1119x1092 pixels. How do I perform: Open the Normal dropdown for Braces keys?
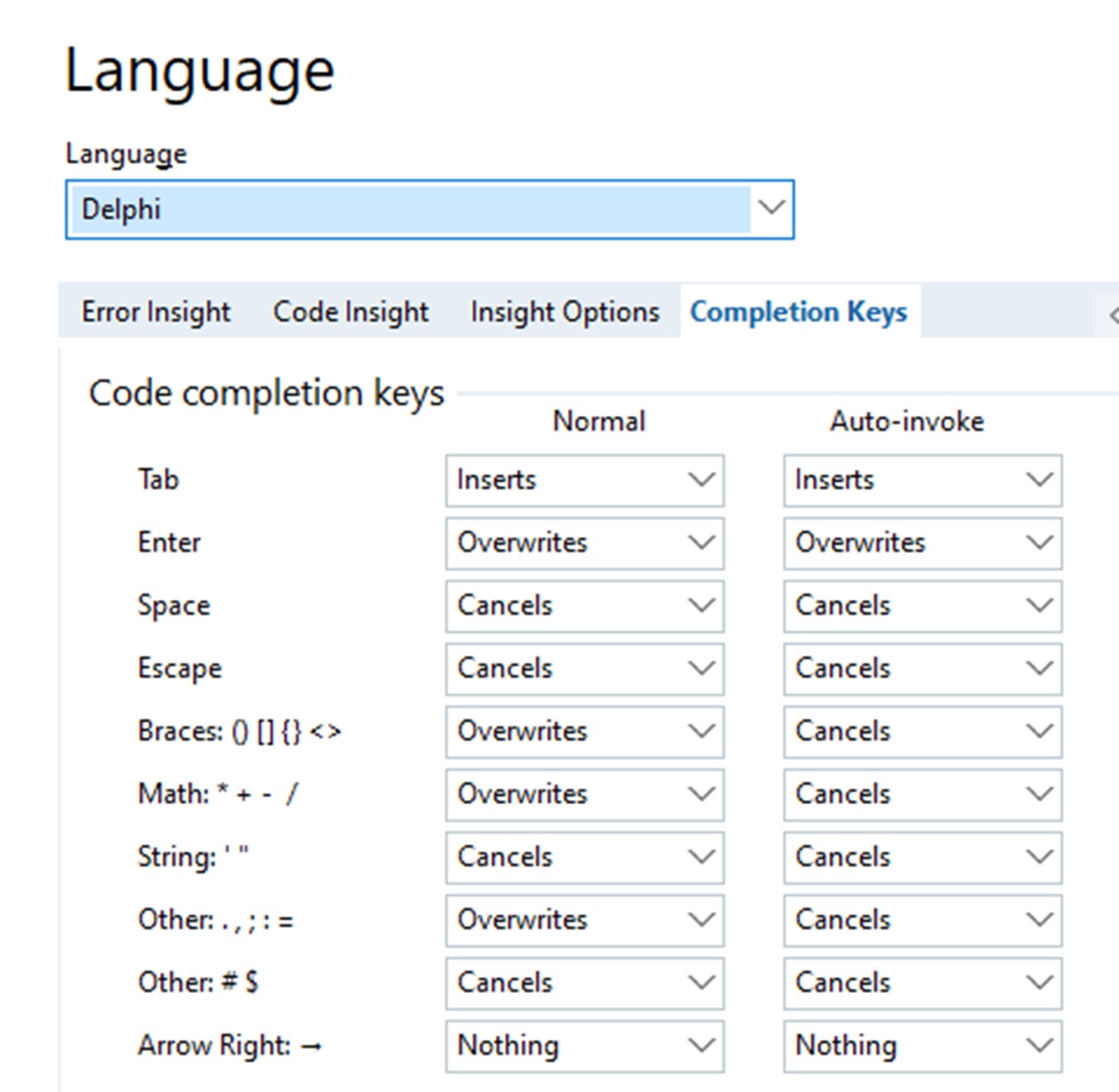(x=584, y=731)
